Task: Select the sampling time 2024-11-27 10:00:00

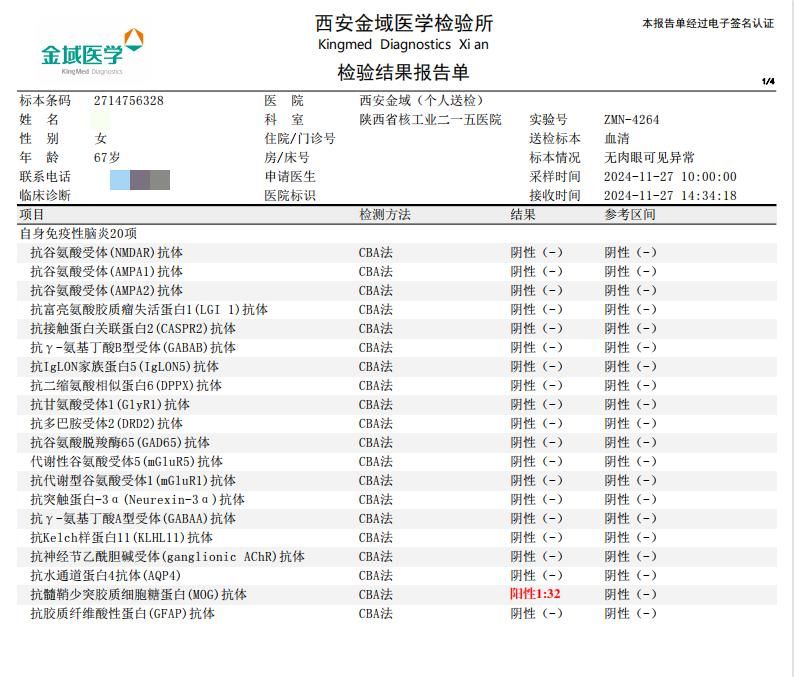Action: [x=670, y=177]
